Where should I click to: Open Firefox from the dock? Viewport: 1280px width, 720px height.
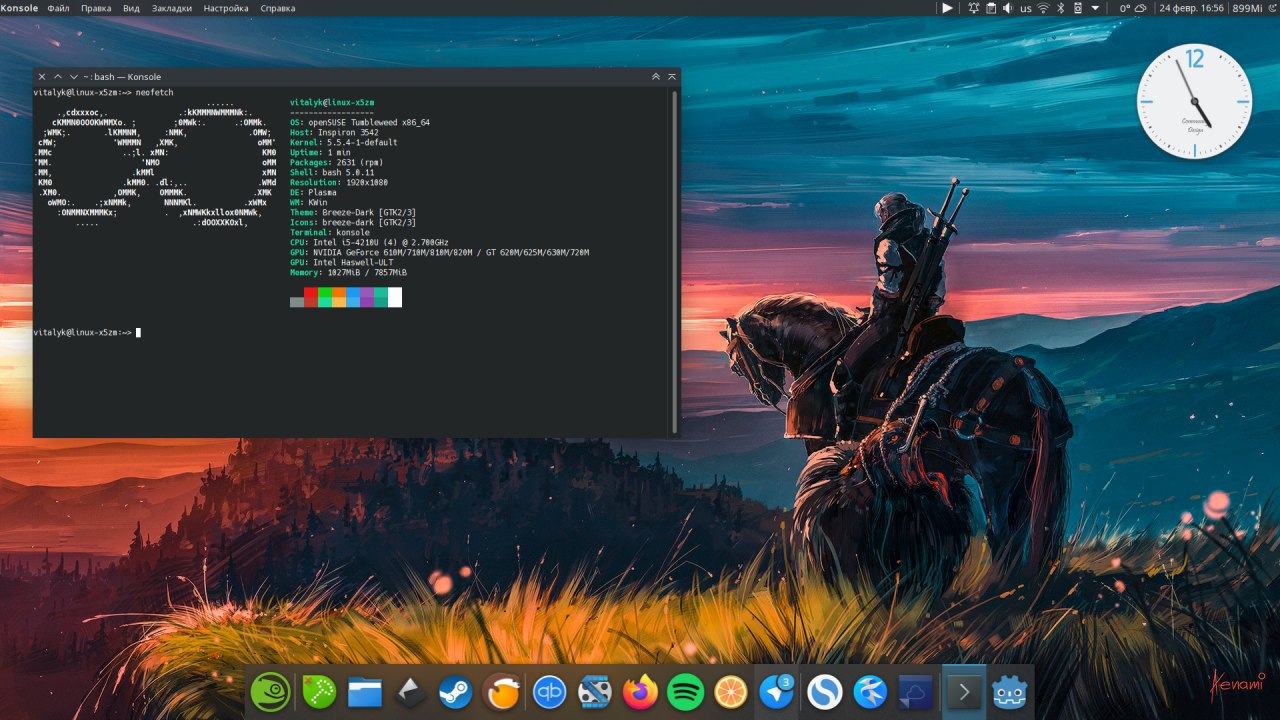[640, 691]
